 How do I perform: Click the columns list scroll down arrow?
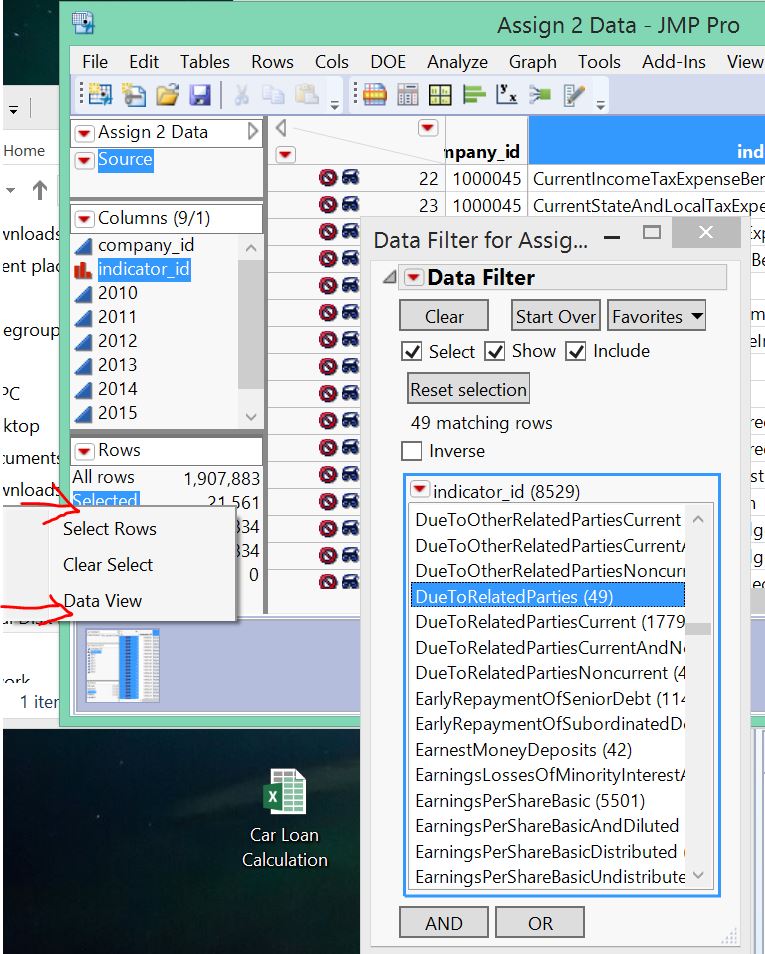[251, 417]
